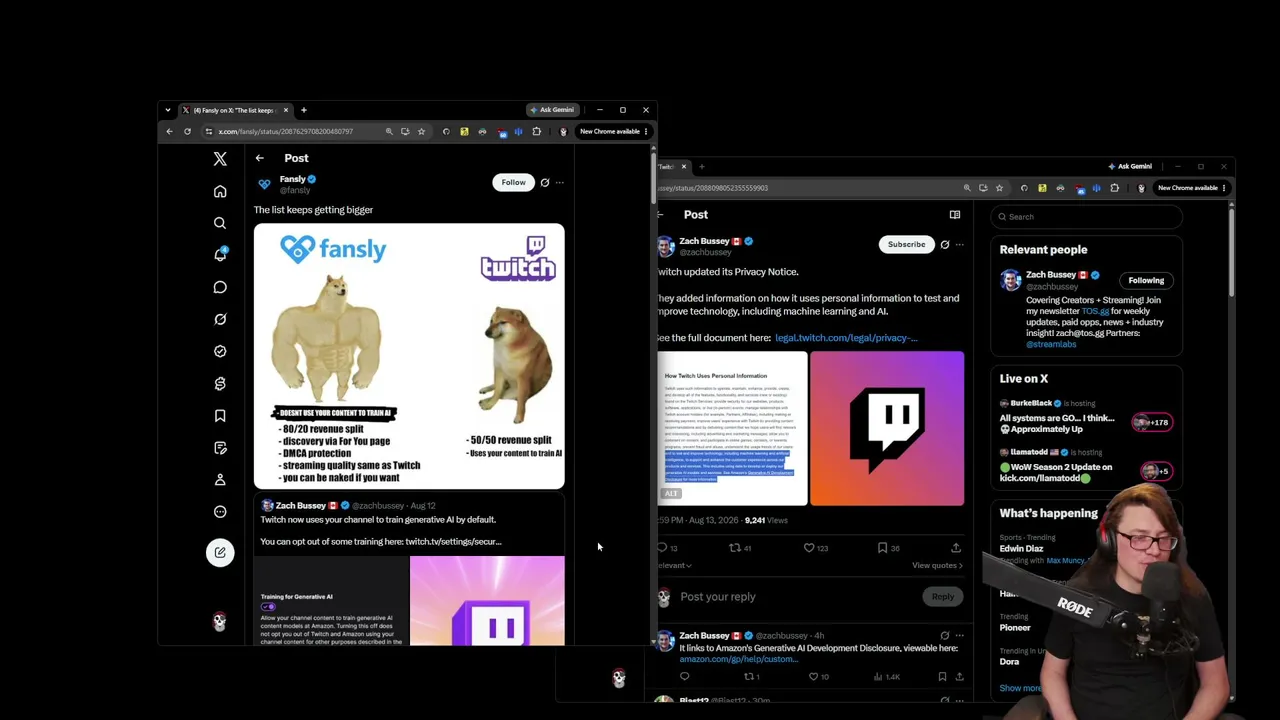This screenshot has height=720, width=1280.
Task: Open Chat messages in the X sidebar
Action: pos(220,287)
